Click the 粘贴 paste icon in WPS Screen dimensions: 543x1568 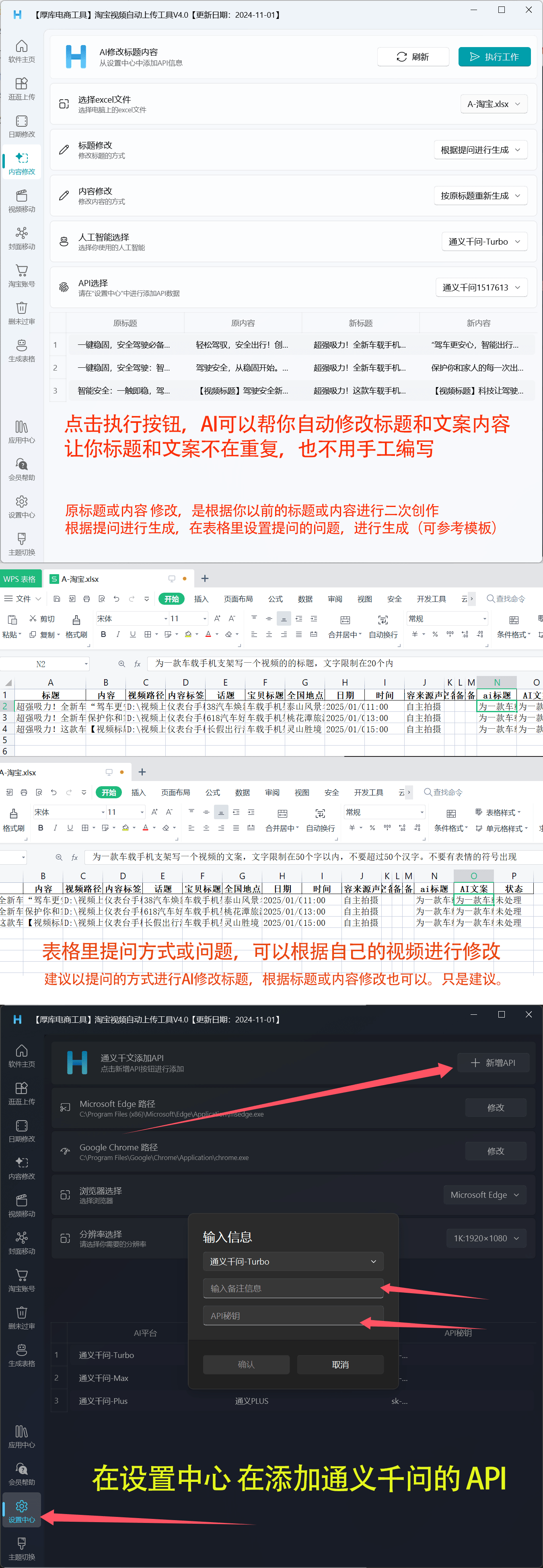12,620
